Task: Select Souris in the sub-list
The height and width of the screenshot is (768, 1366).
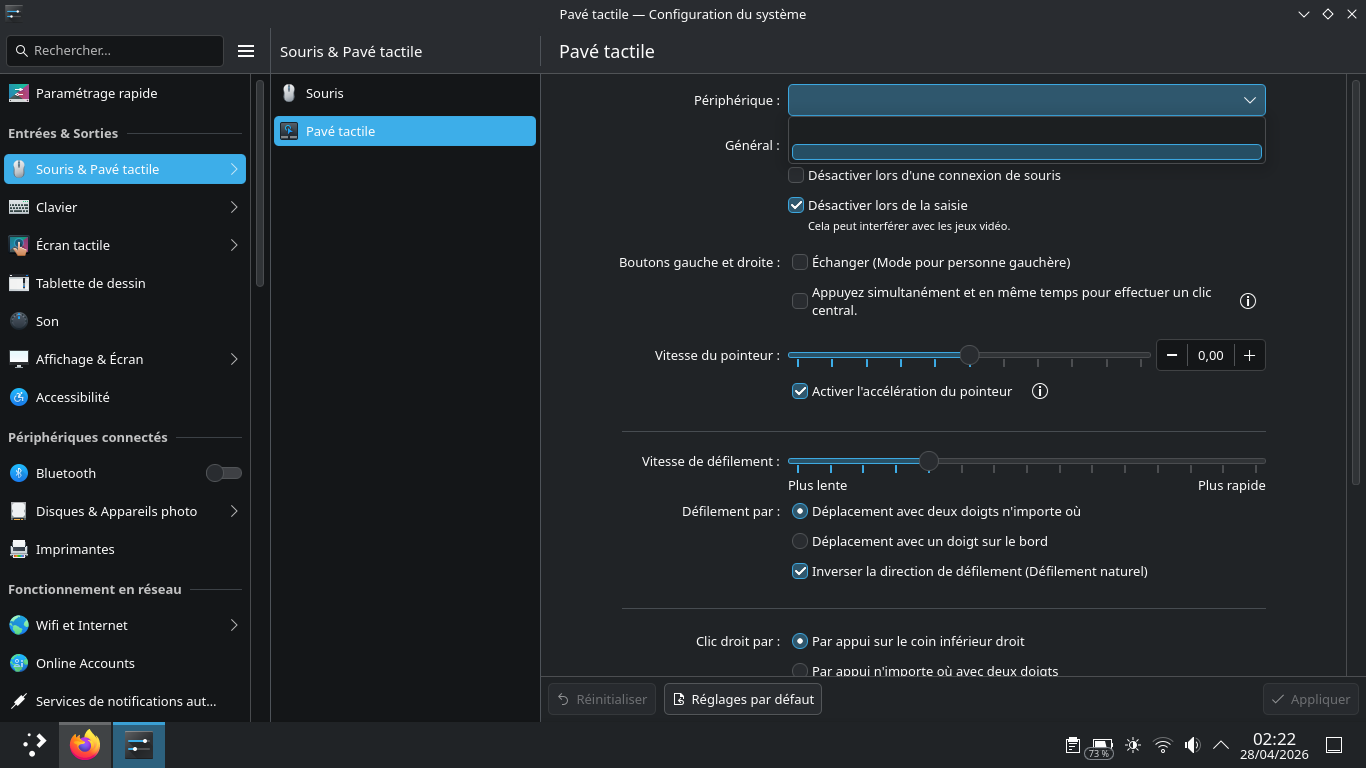Action: coord(405,93)
